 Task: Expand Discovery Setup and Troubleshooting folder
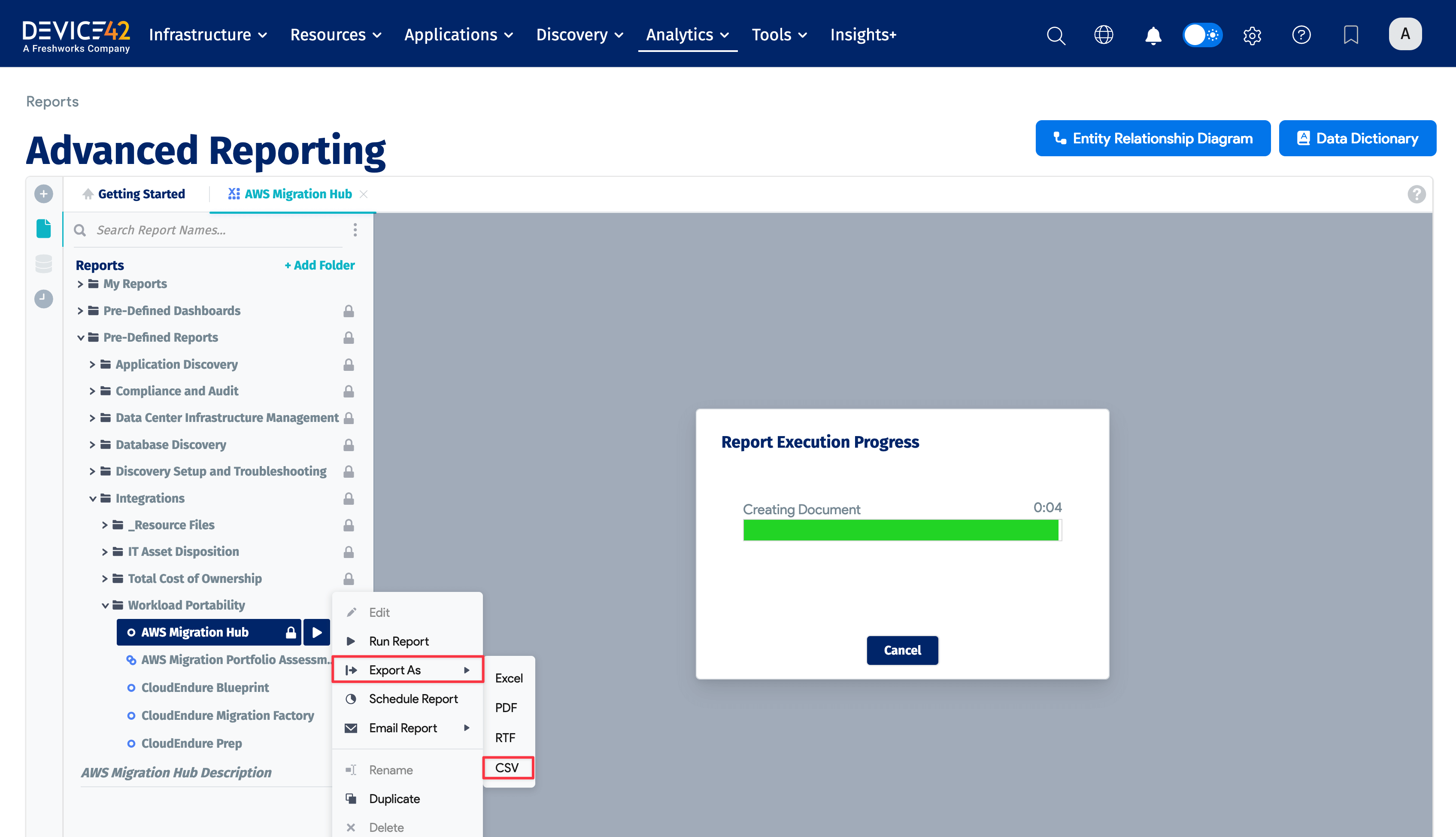(x=92, y=471)
